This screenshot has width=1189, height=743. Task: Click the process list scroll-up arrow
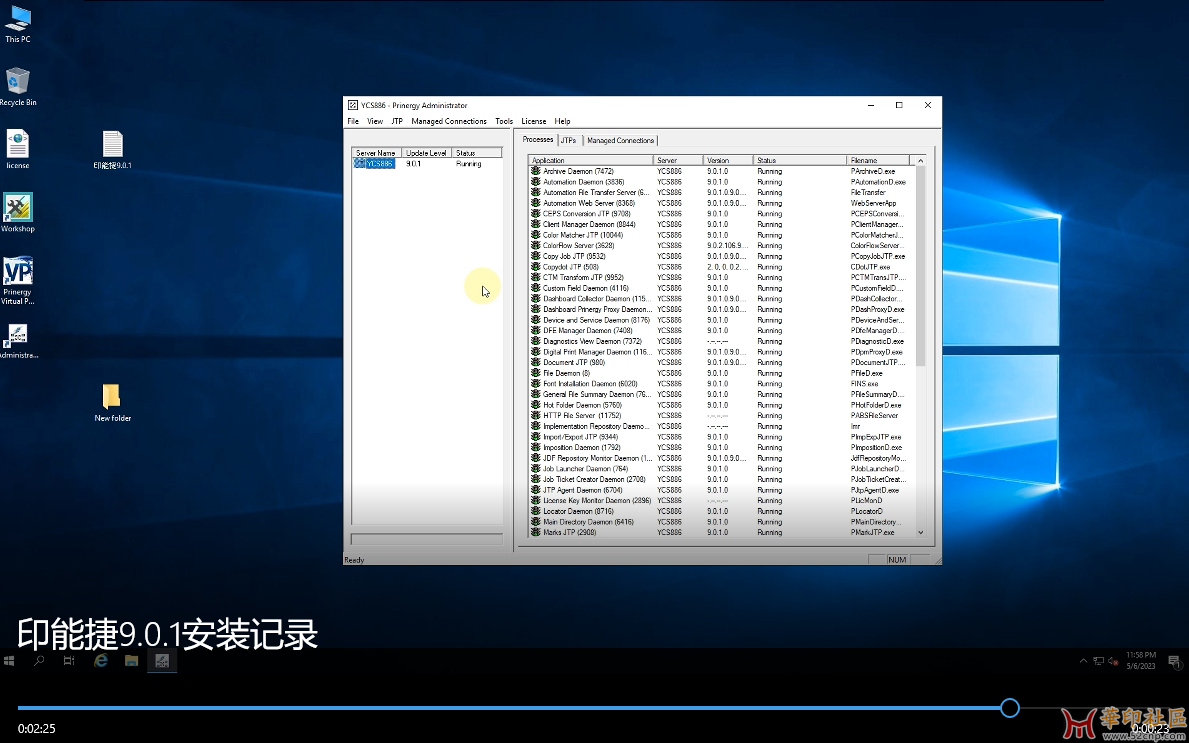pos(921,161)
